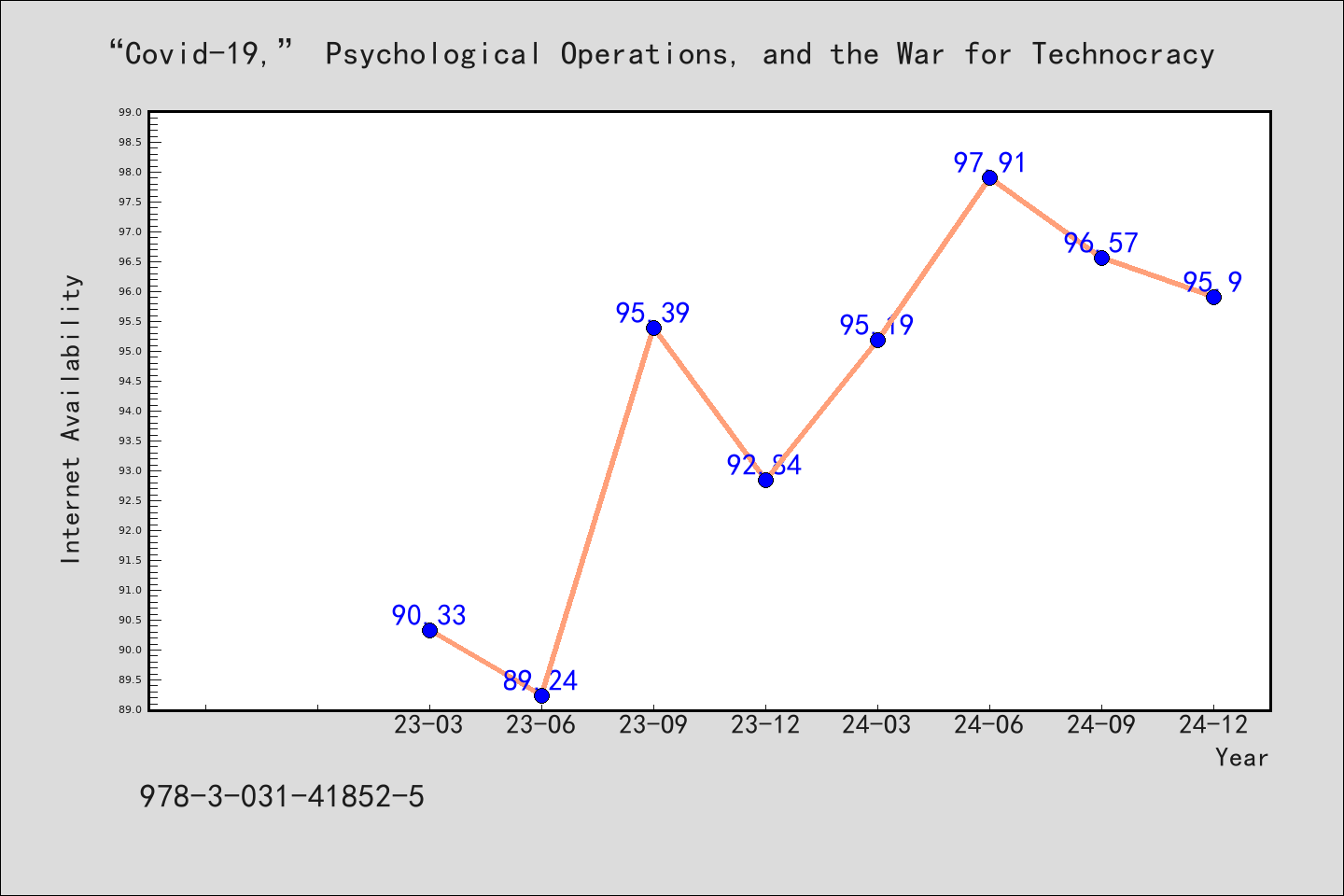Click the y-axis tick label 95.0
The width and height of the screenshot is (1344, 896).
pyautogui.click(x=130, y=351)
